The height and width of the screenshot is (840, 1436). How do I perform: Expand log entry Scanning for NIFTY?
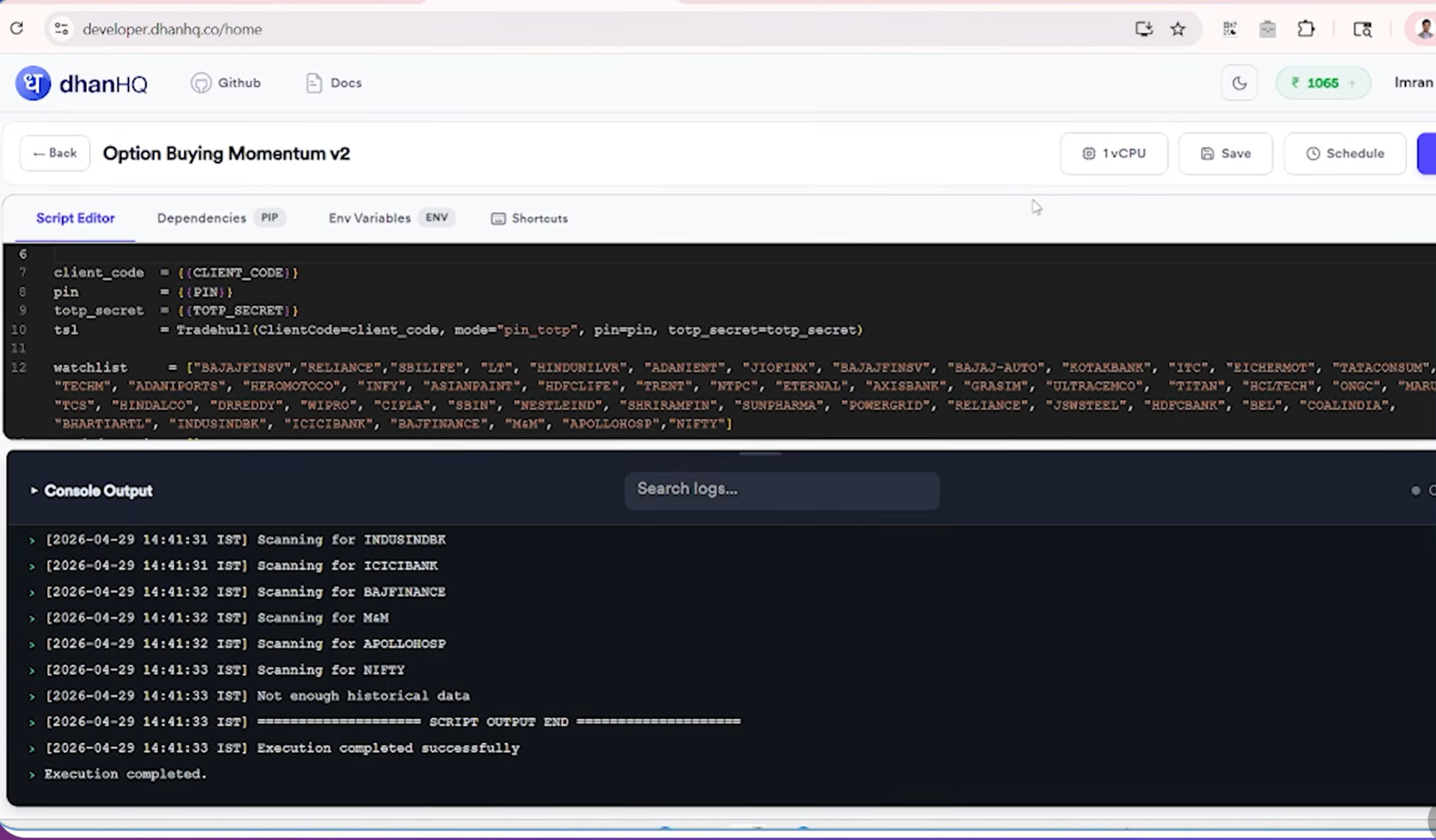(32, 671)
